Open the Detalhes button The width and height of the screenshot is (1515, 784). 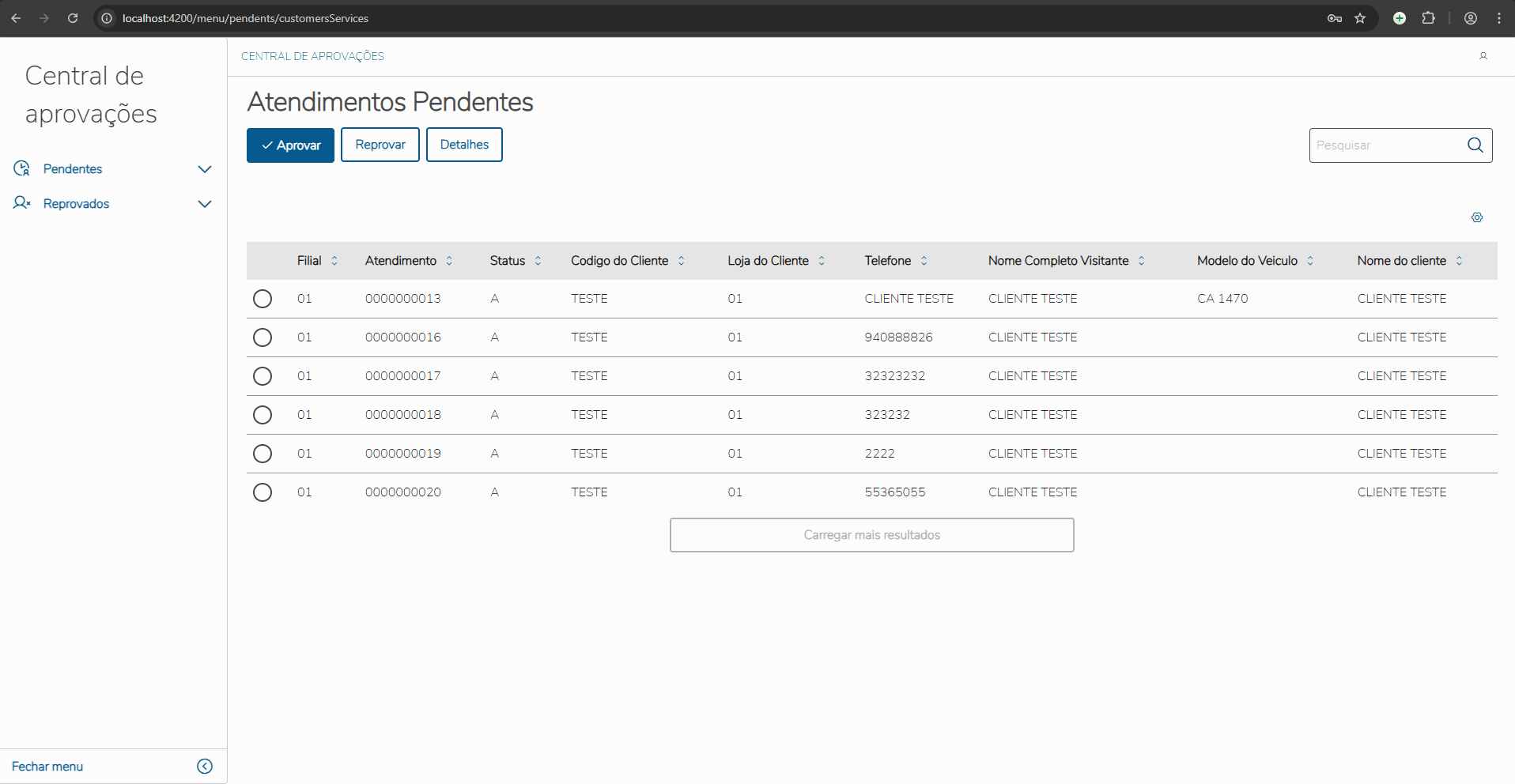pos(464,145)
